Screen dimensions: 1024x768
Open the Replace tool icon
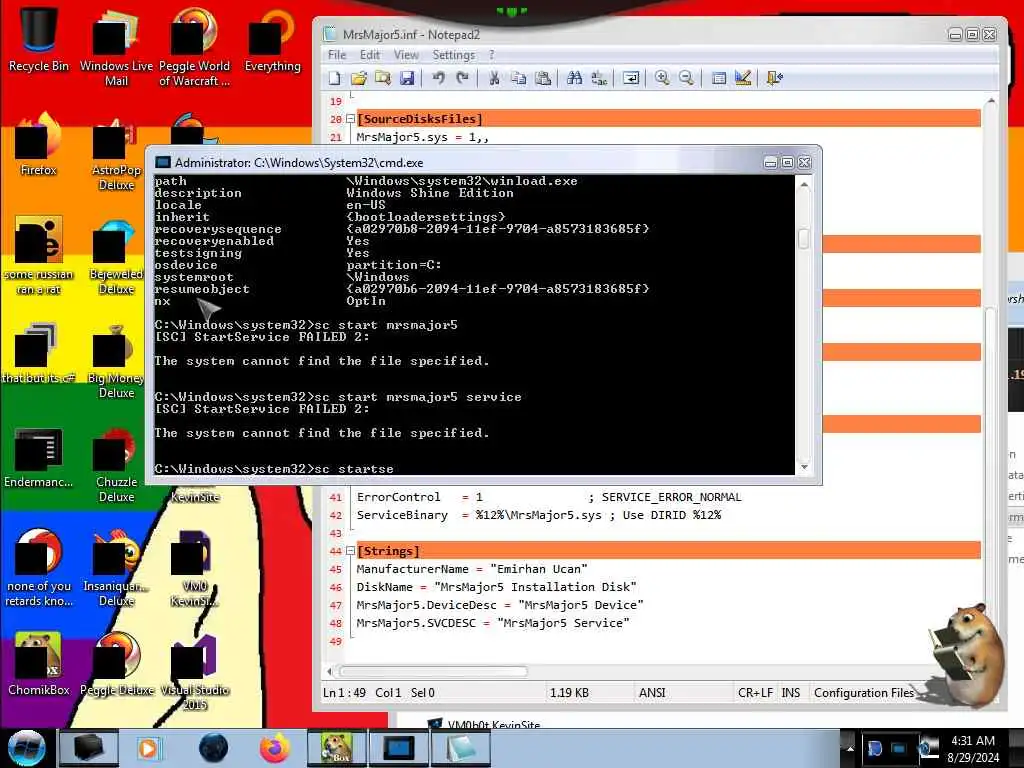599,78
